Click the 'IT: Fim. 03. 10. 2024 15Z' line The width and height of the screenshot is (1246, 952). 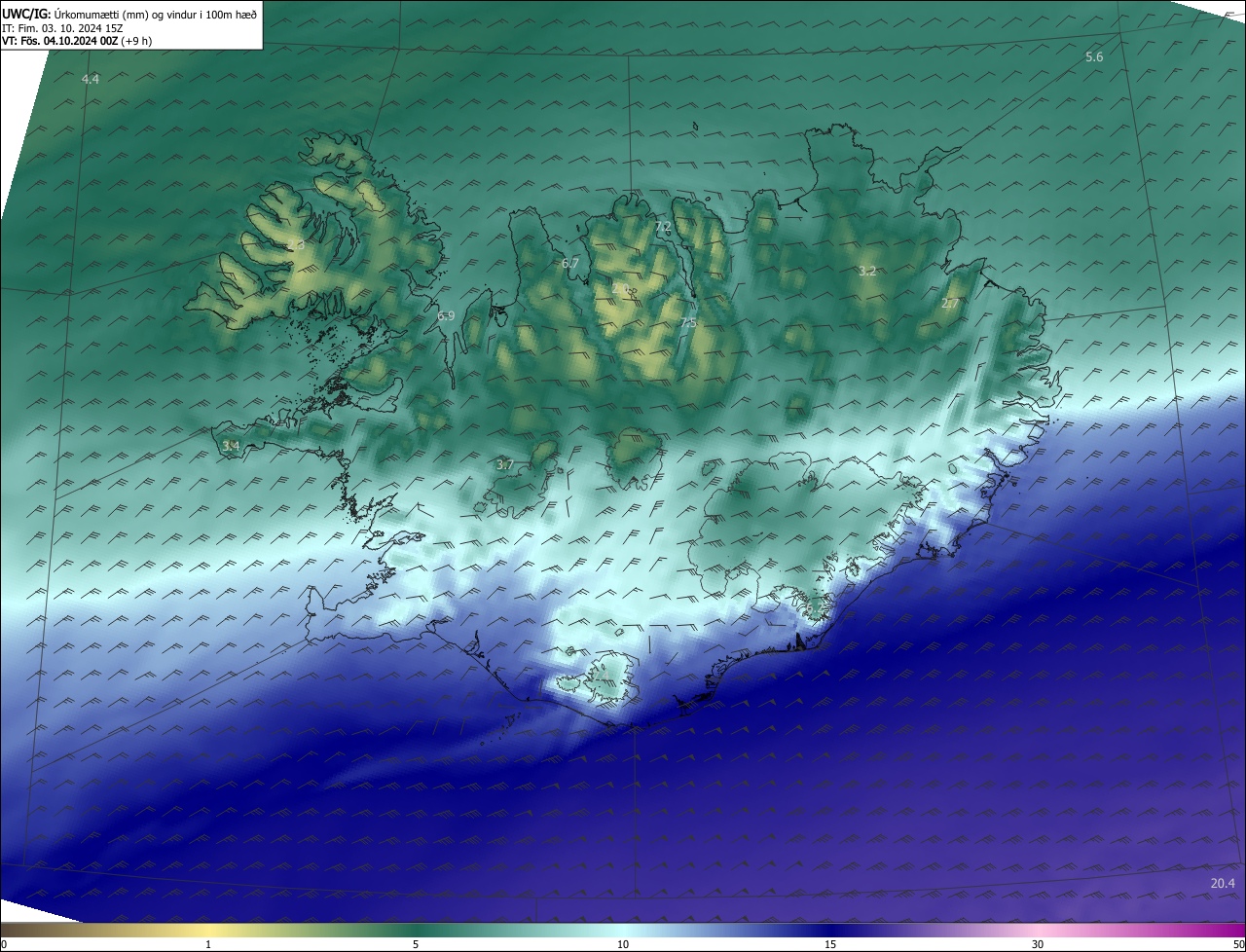[61, 27]
